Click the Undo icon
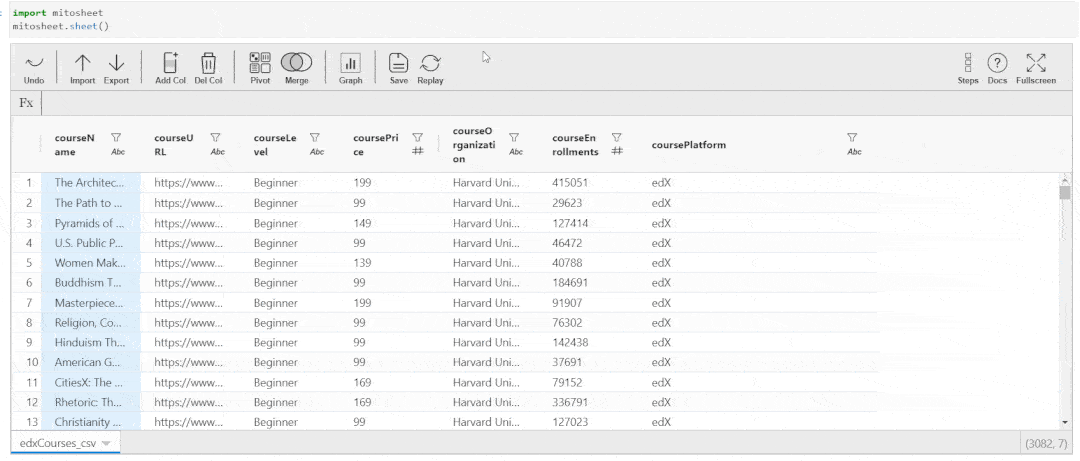1080x461 pixels. click(34, 63)
